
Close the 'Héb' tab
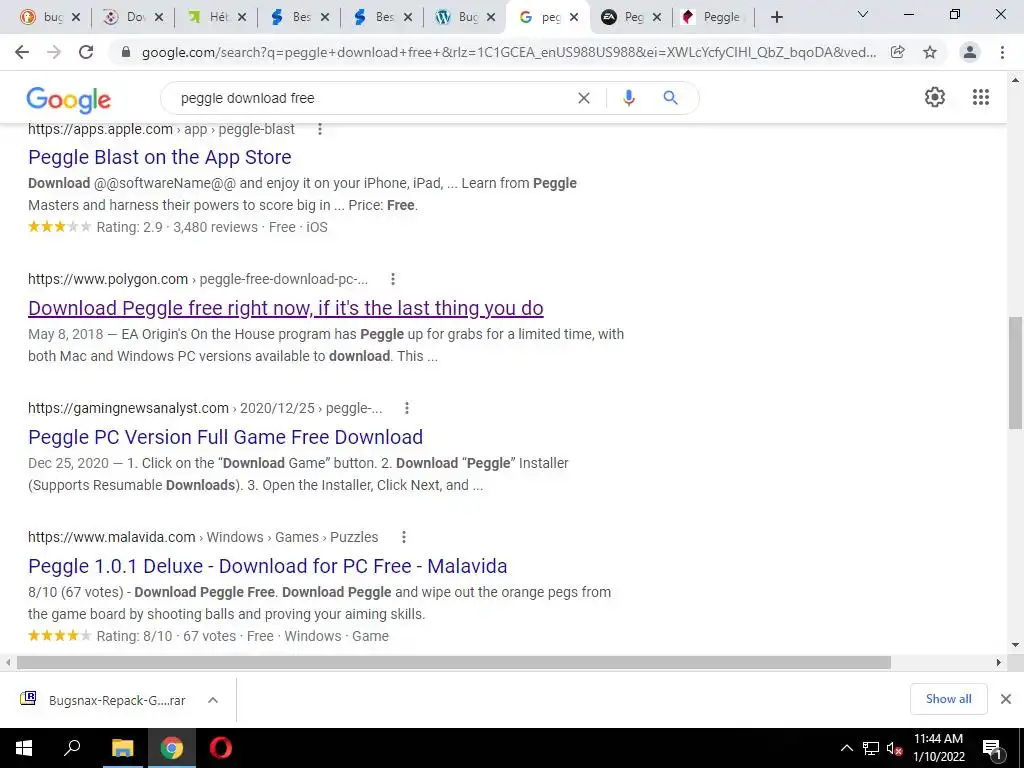[242, 18]
